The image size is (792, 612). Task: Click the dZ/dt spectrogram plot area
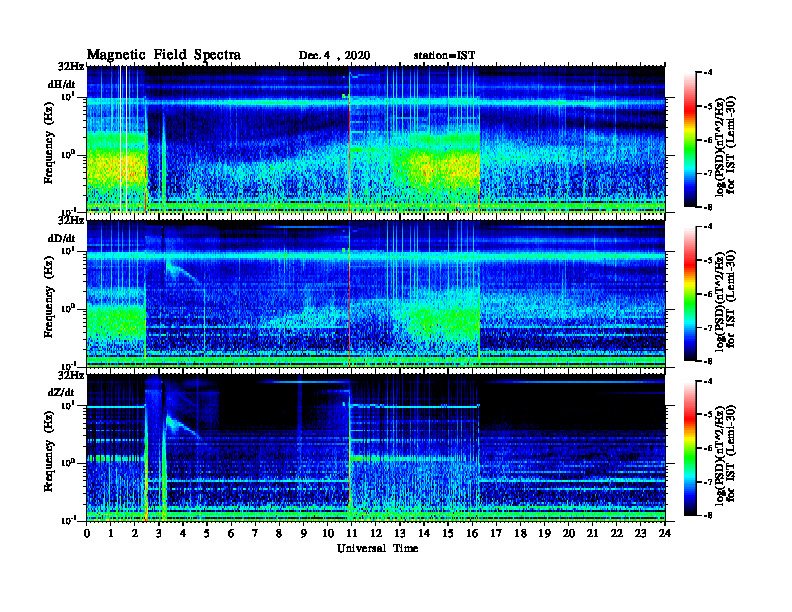[x=376, y=447]
